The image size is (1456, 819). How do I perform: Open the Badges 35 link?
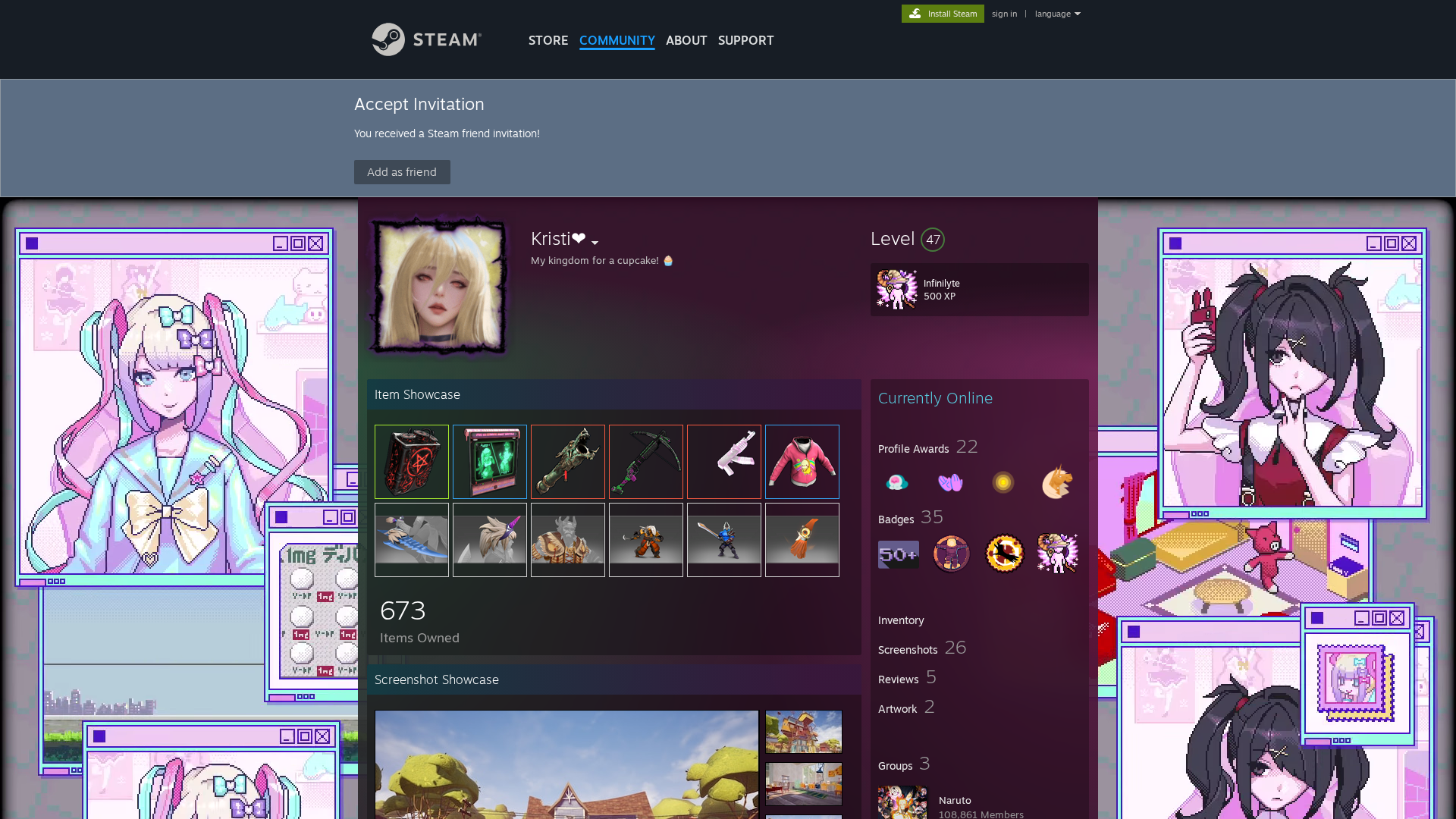coord(911,518)
